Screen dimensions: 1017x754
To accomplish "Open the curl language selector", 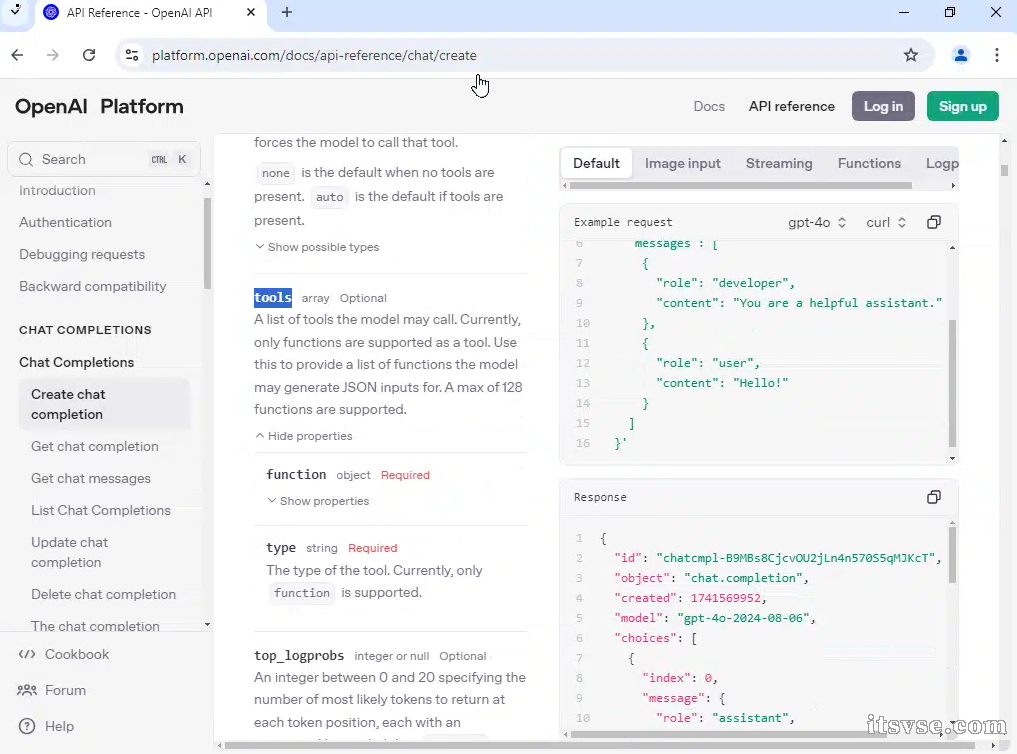I will coord(885,222).
